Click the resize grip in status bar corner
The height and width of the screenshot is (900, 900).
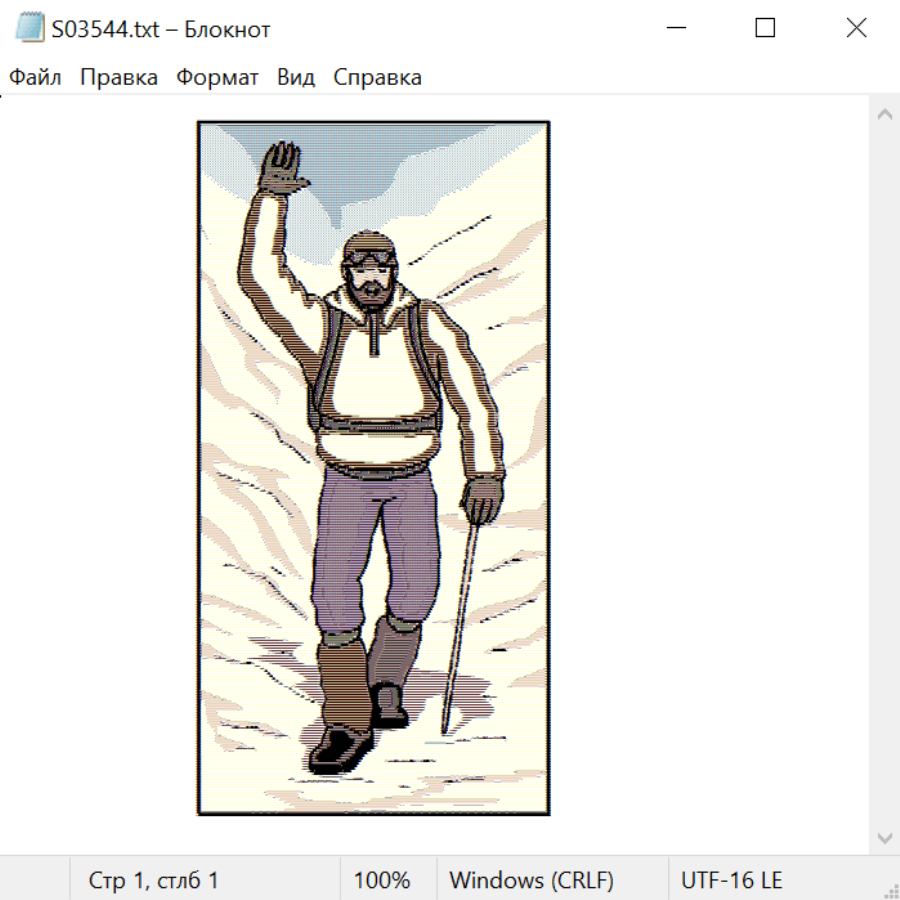click(x=891, y=891)
